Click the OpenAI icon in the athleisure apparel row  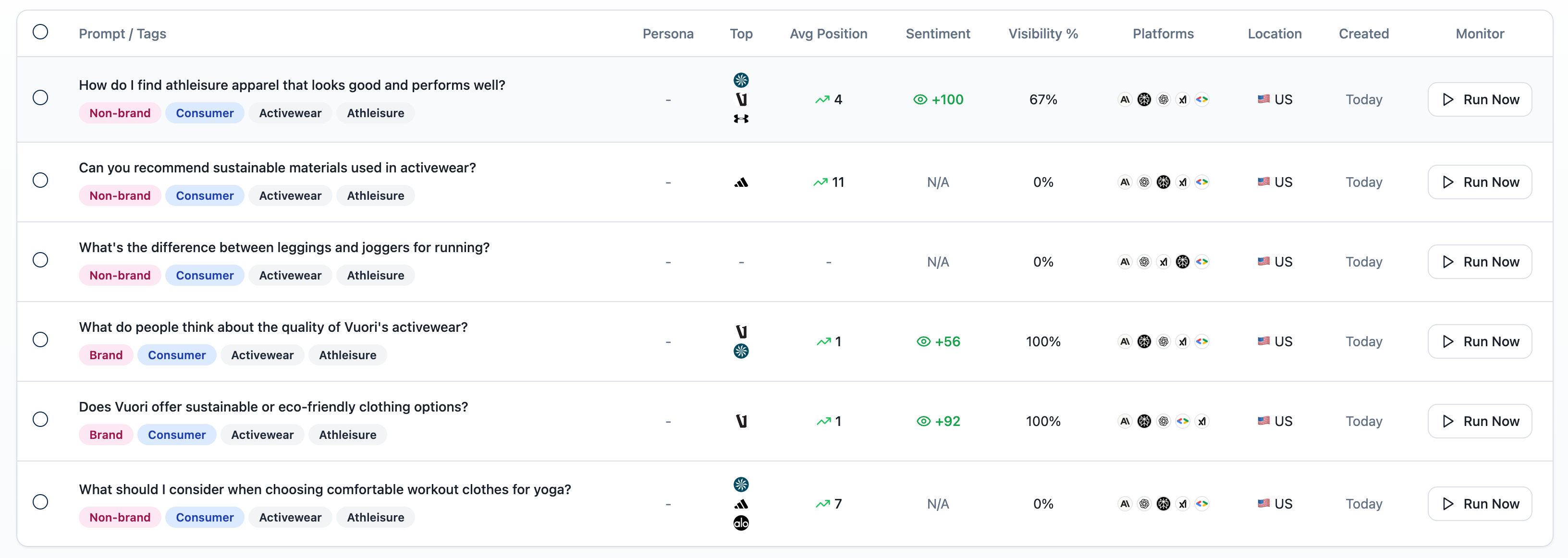pyautogui.click(x=1163, y=99)
